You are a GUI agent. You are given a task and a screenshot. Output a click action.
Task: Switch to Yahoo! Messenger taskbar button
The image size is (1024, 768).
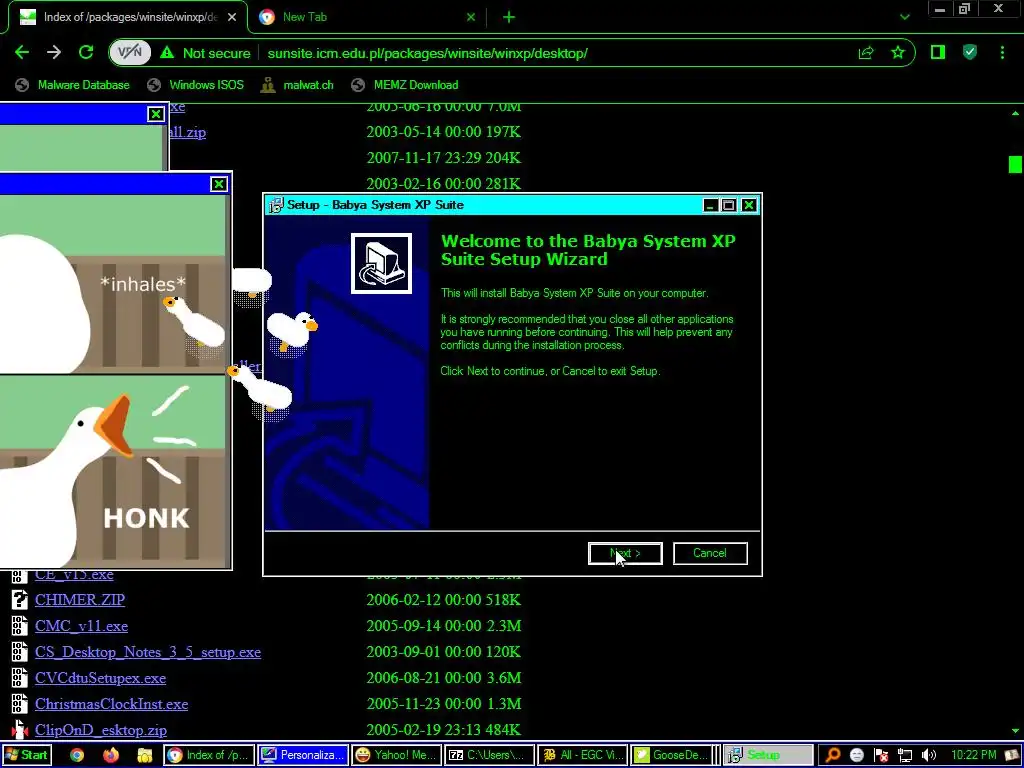click(396, 755)
